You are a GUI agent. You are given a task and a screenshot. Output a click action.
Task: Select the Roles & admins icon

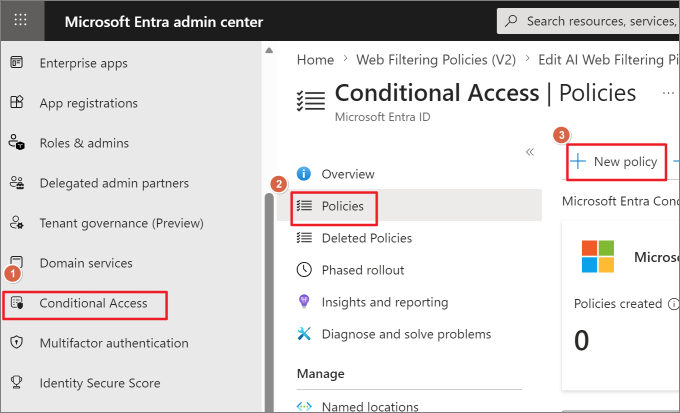[17, 142]
